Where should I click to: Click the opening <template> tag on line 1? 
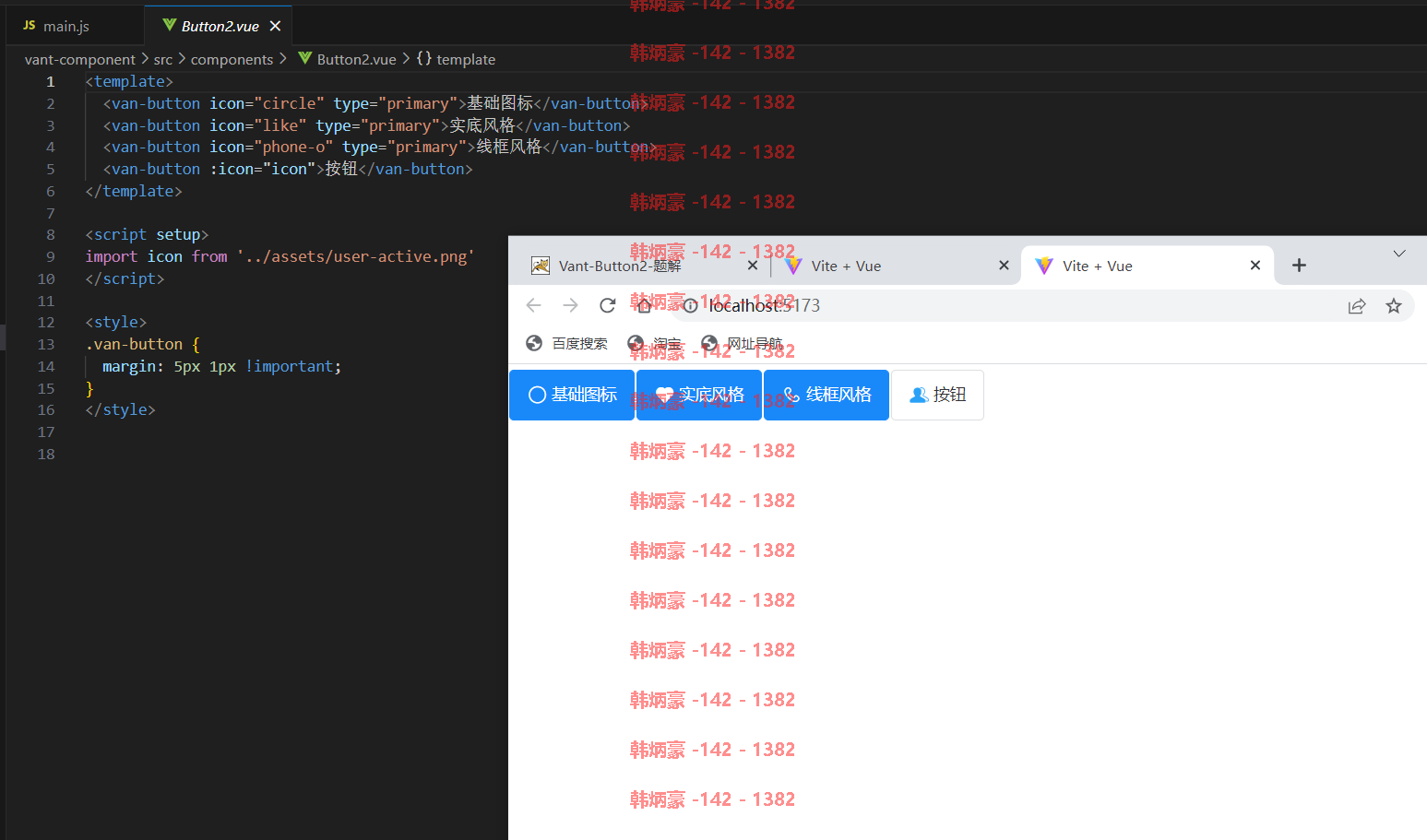tap(129, 81)
